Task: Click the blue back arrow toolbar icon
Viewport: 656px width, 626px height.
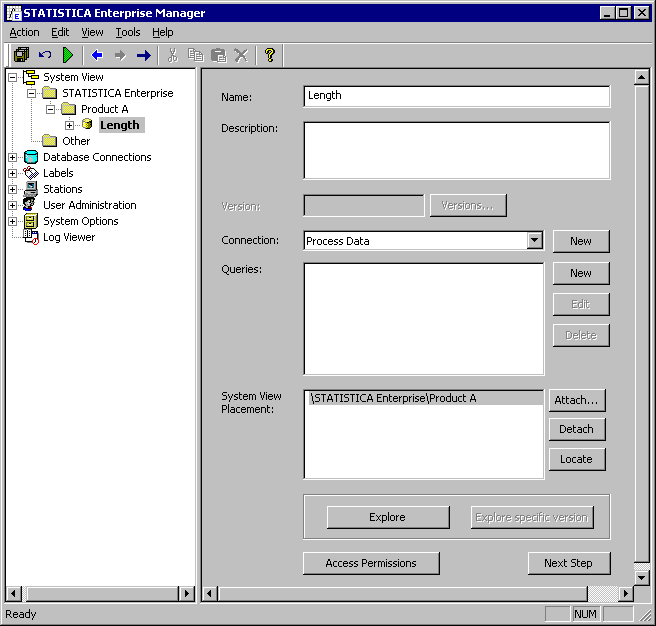Action: click(97, 55)
